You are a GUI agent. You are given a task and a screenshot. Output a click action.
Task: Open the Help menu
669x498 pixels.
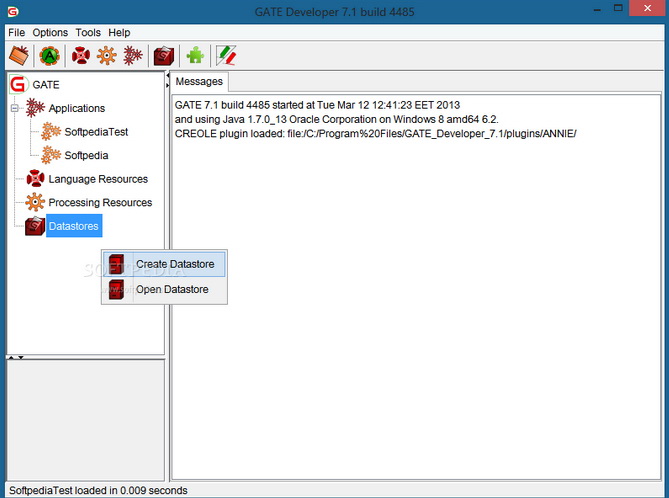point(119,32)
